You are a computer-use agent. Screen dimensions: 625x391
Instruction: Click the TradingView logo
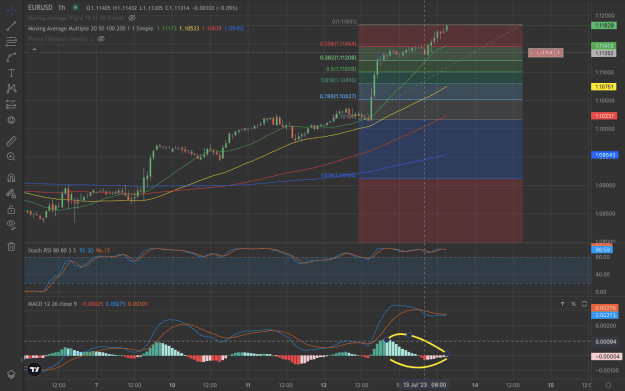(35, 369)
